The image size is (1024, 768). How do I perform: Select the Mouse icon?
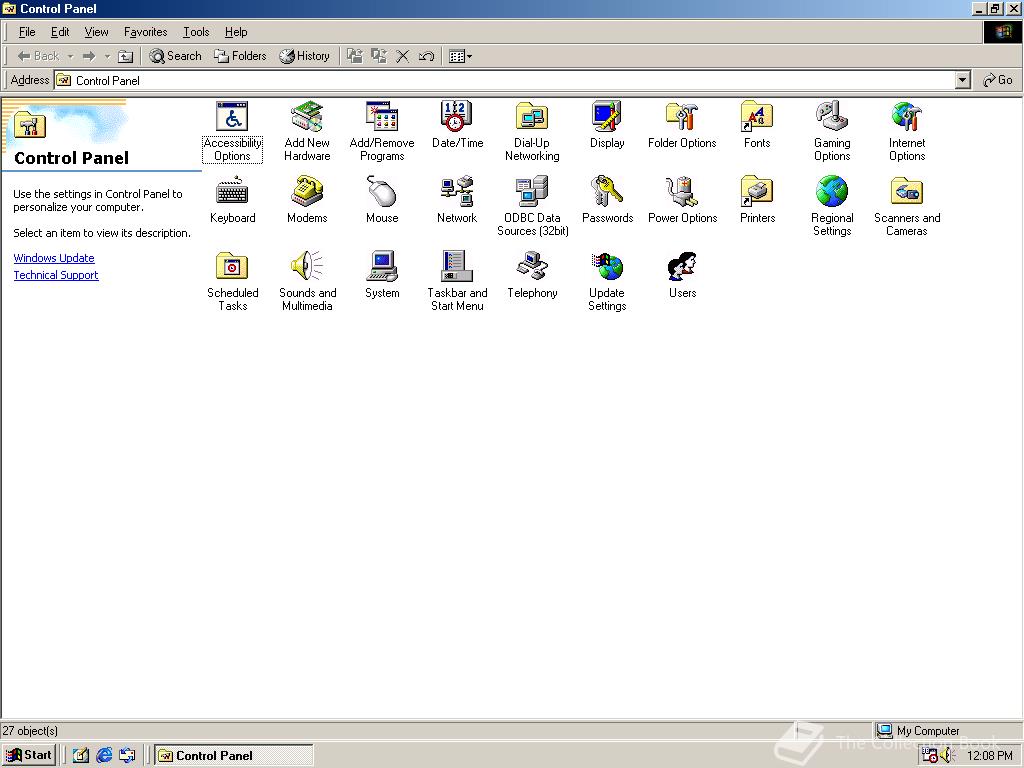click(x=382, y=191)
